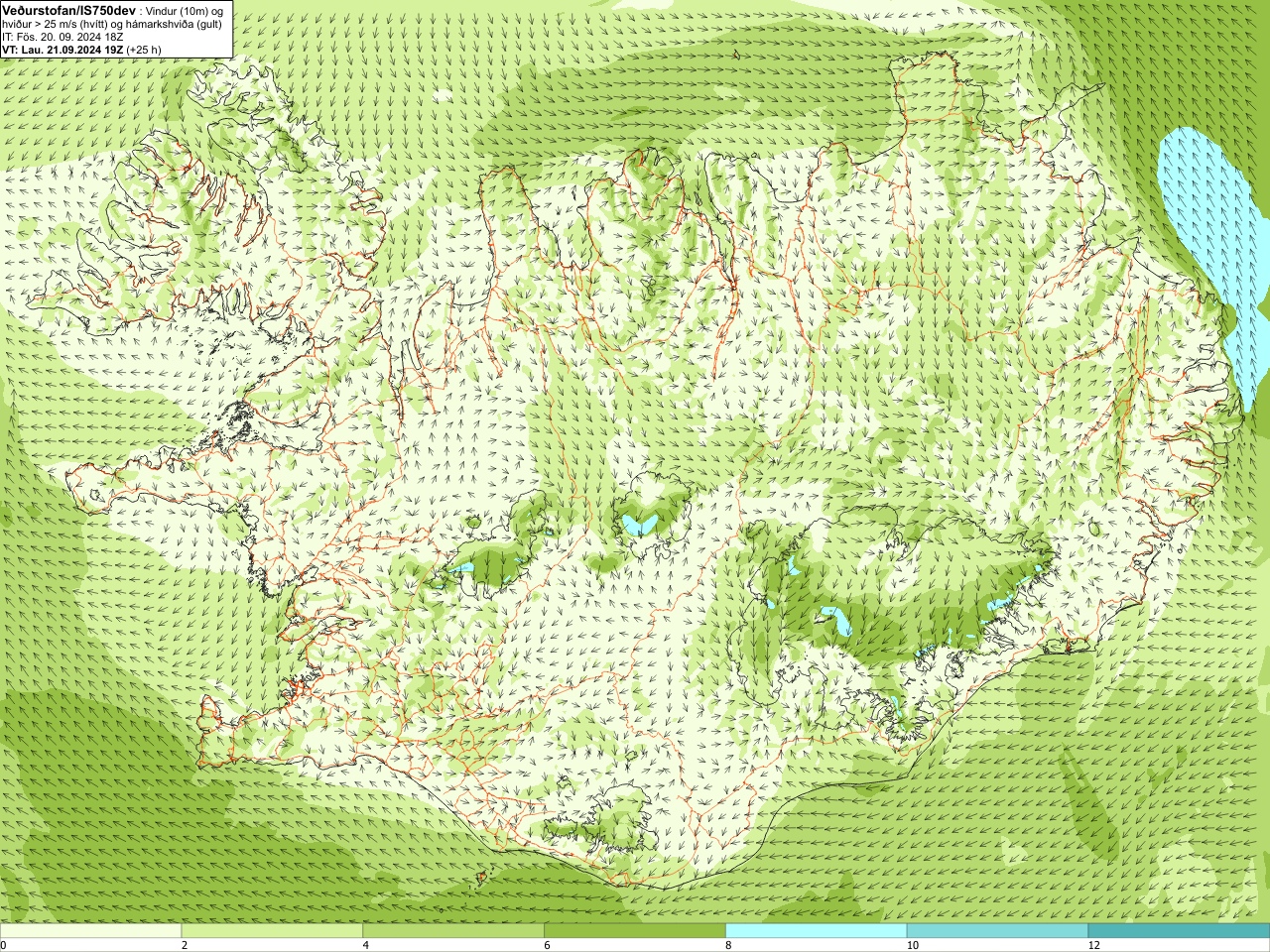Viewport: 1270px width, 952px height.
Task: Click the legend scale label '4'
Action: tap(366, 945)
